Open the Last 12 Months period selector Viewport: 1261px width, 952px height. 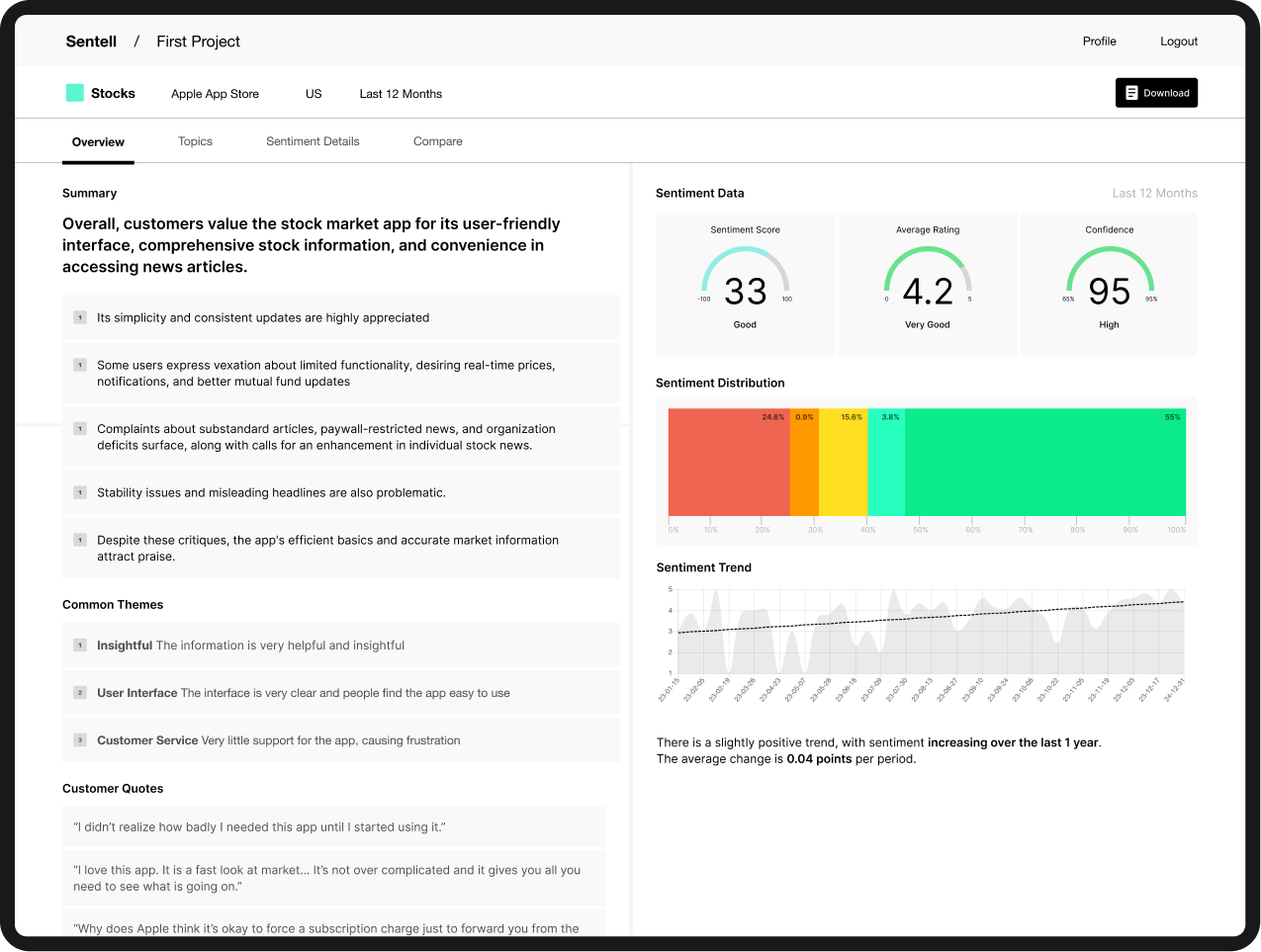(401, 94)
